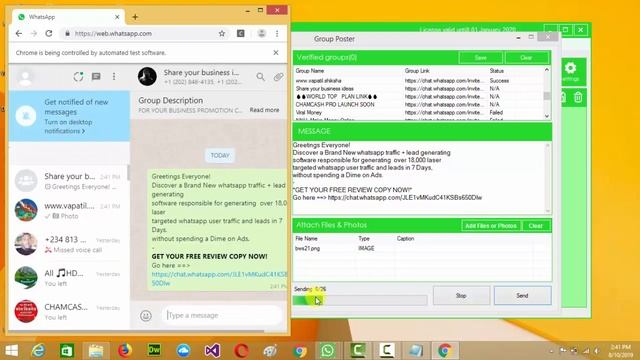
Task: Clear the verified groups list
Action: point(527,58)
